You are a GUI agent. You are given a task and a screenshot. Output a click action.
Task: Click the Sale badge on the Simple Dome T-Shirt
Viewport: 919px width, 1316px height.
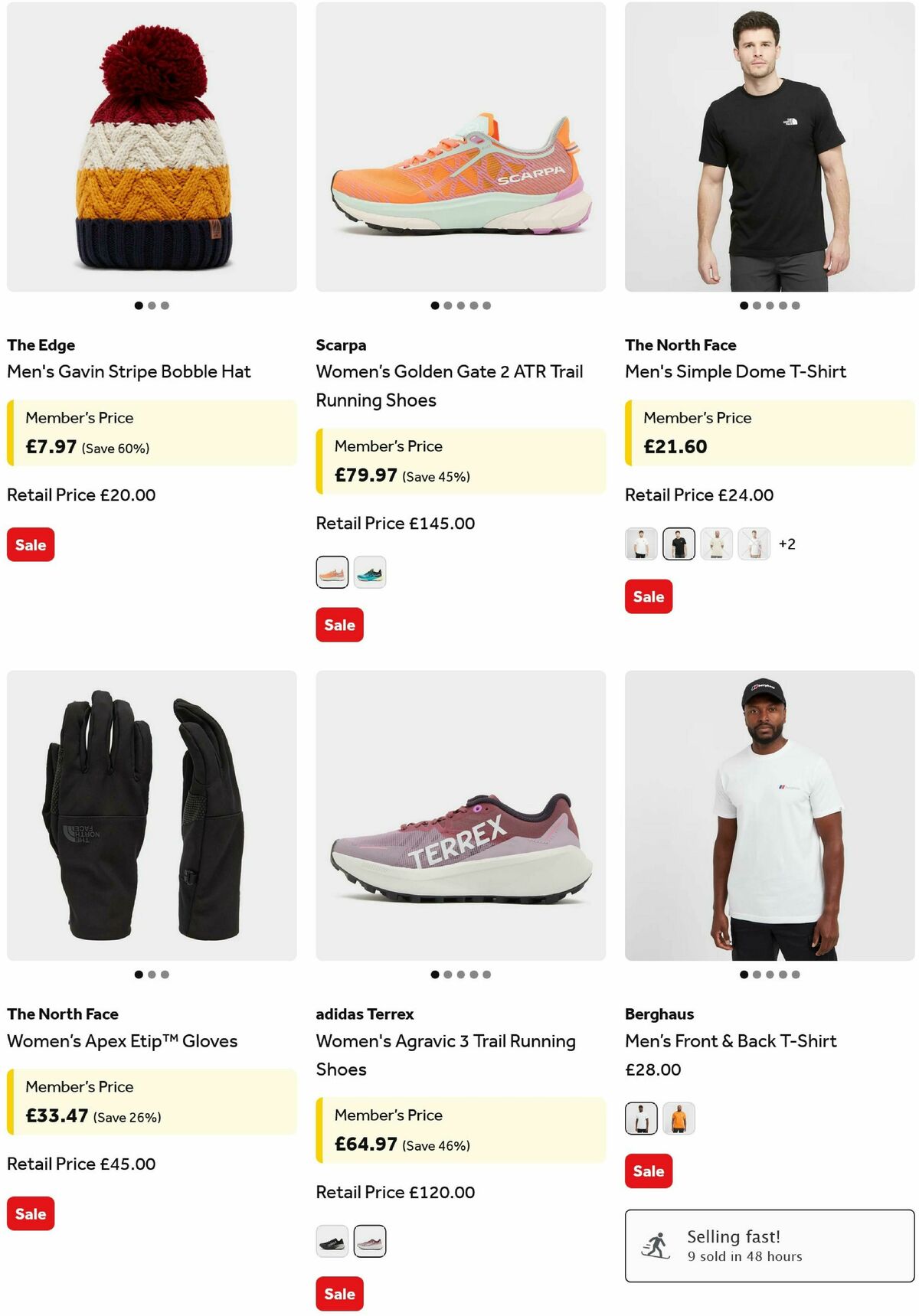click(x=648, y=596)
